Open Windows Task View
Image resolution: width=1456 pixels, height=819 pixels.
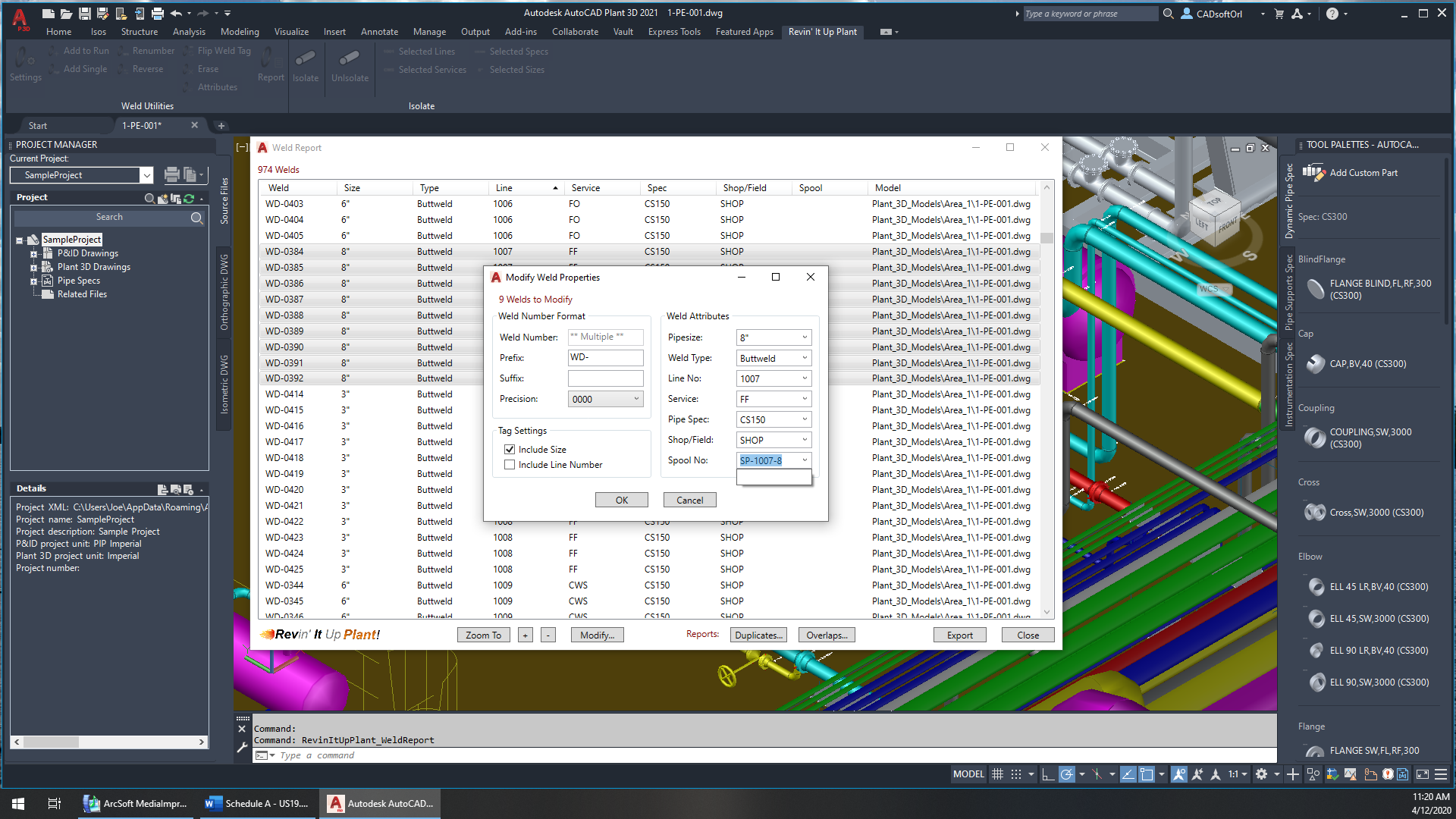[54, 804]
